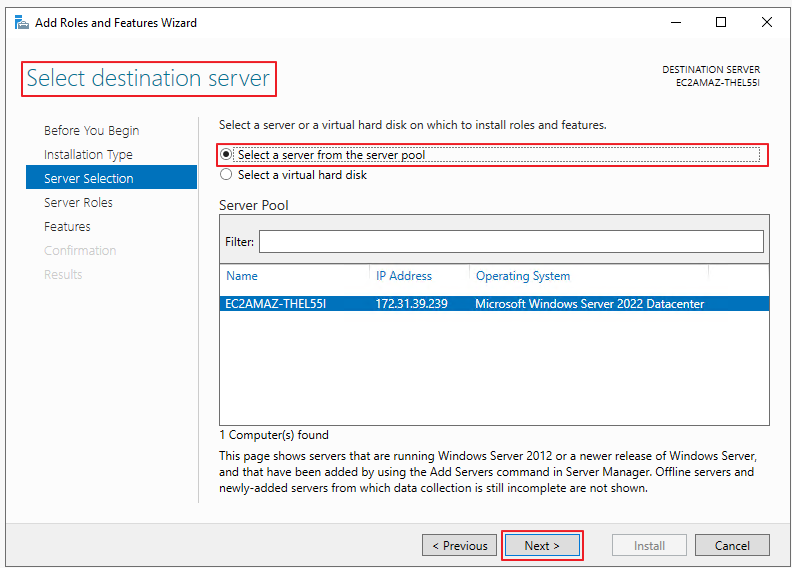
Task: Open the Before You Begin step
Action: (91, 130)
